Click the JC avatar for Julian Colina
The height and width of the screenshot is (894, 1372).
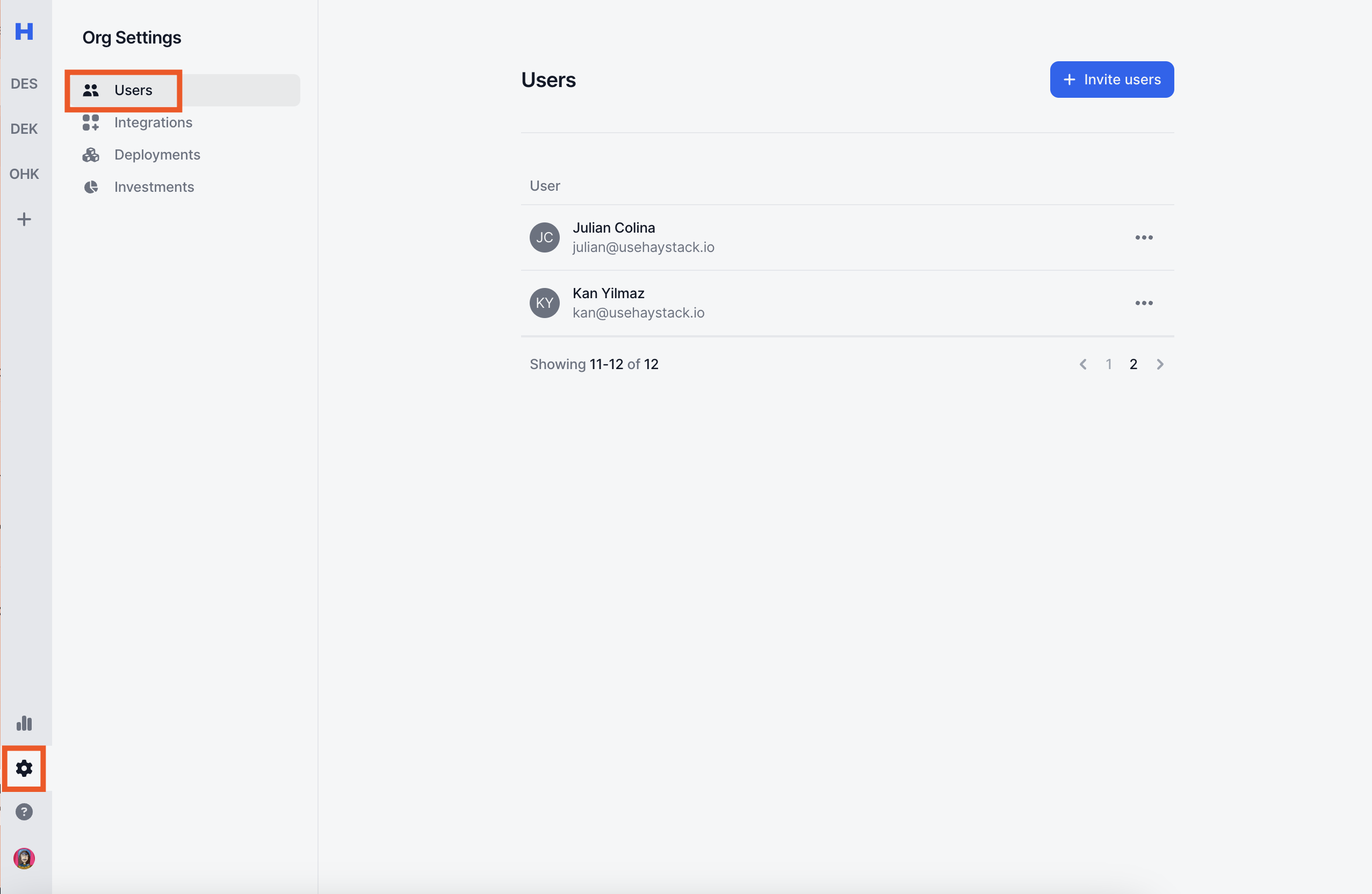pos(544,237)
